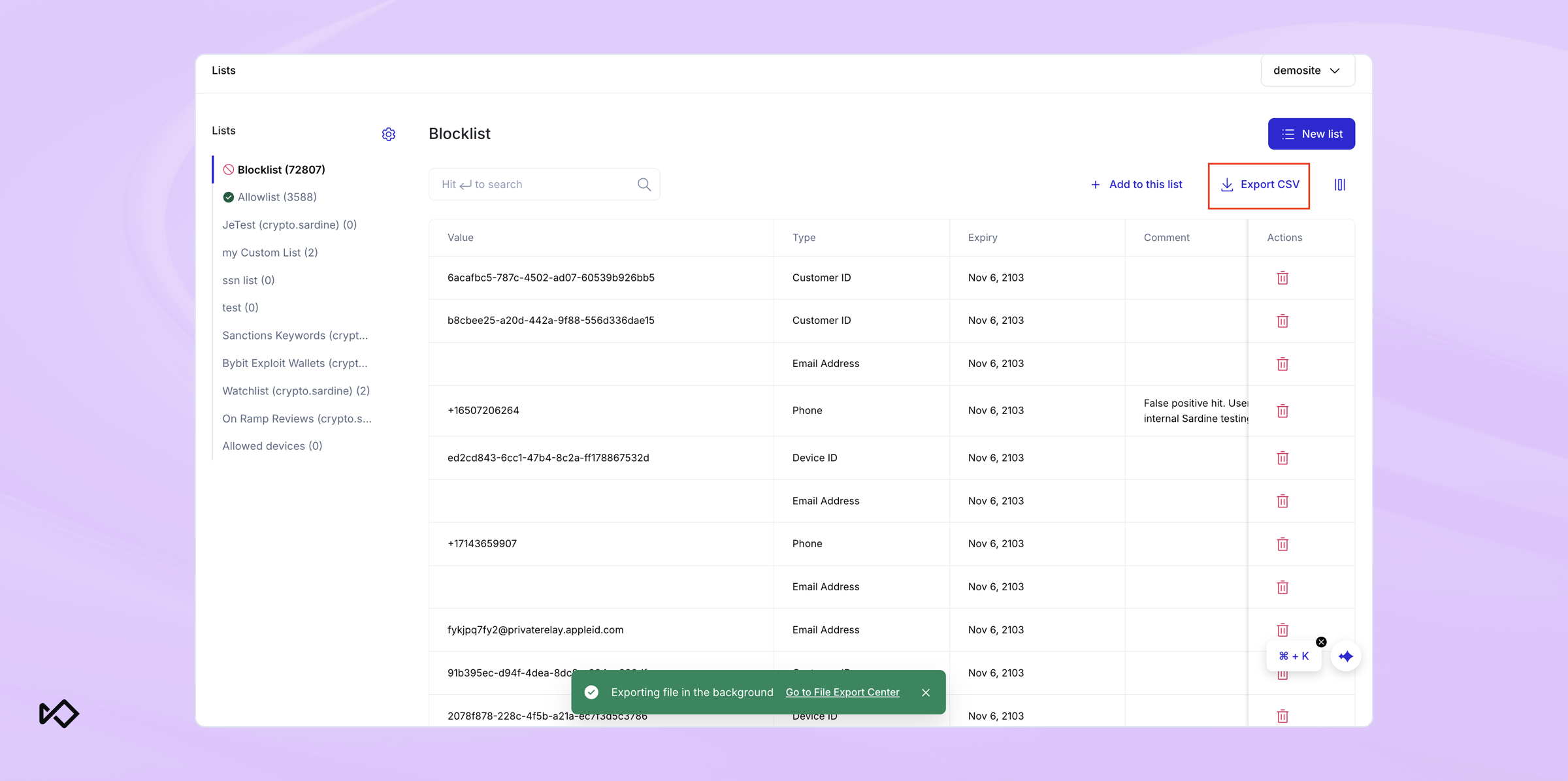The image size is (1568, 781).
Task: Open Allowed devices (0) list
Action: coord(272,446)
